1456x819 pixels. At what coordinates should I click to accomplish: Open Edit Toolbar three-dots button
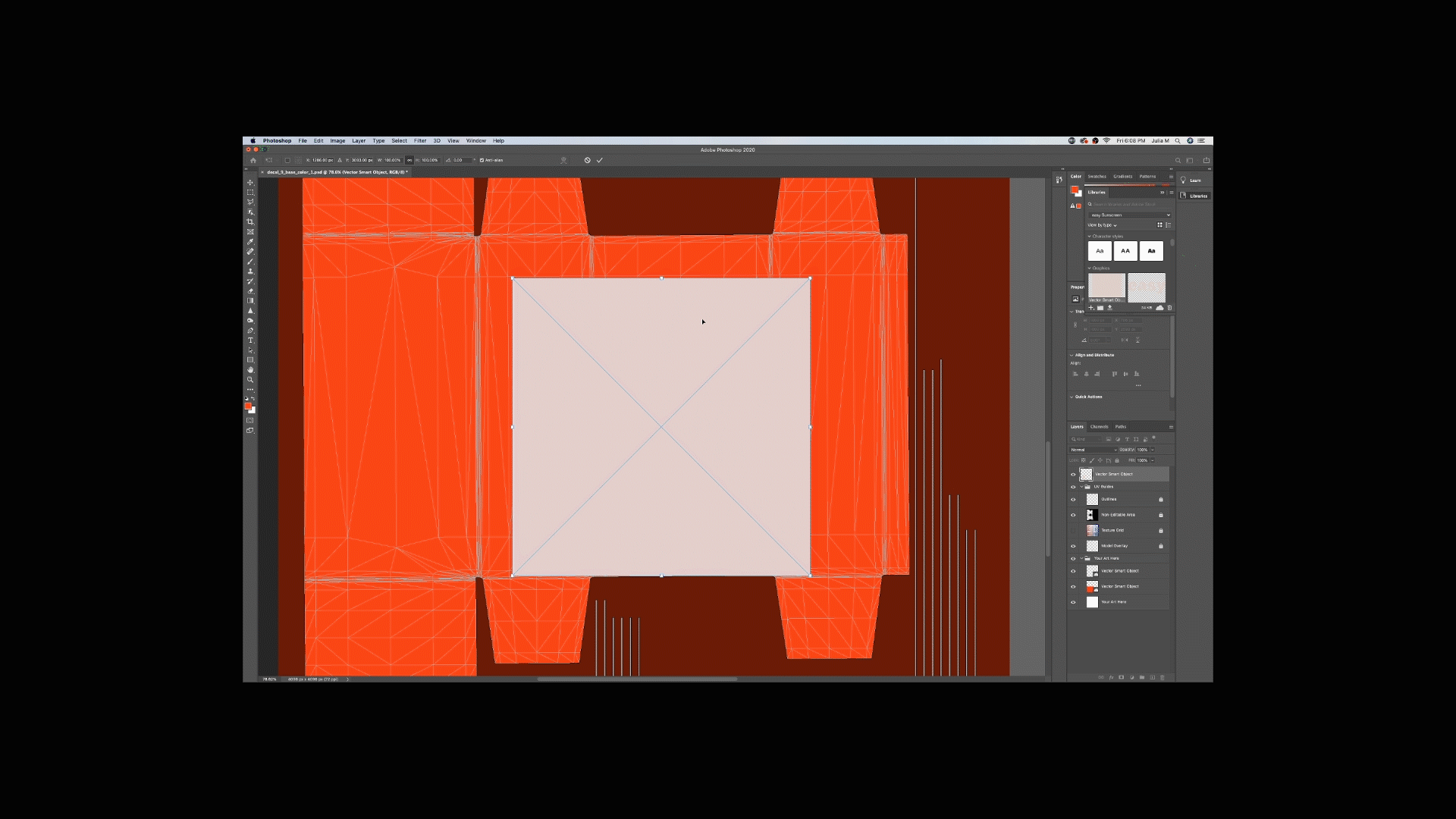(x=250, y=390)
